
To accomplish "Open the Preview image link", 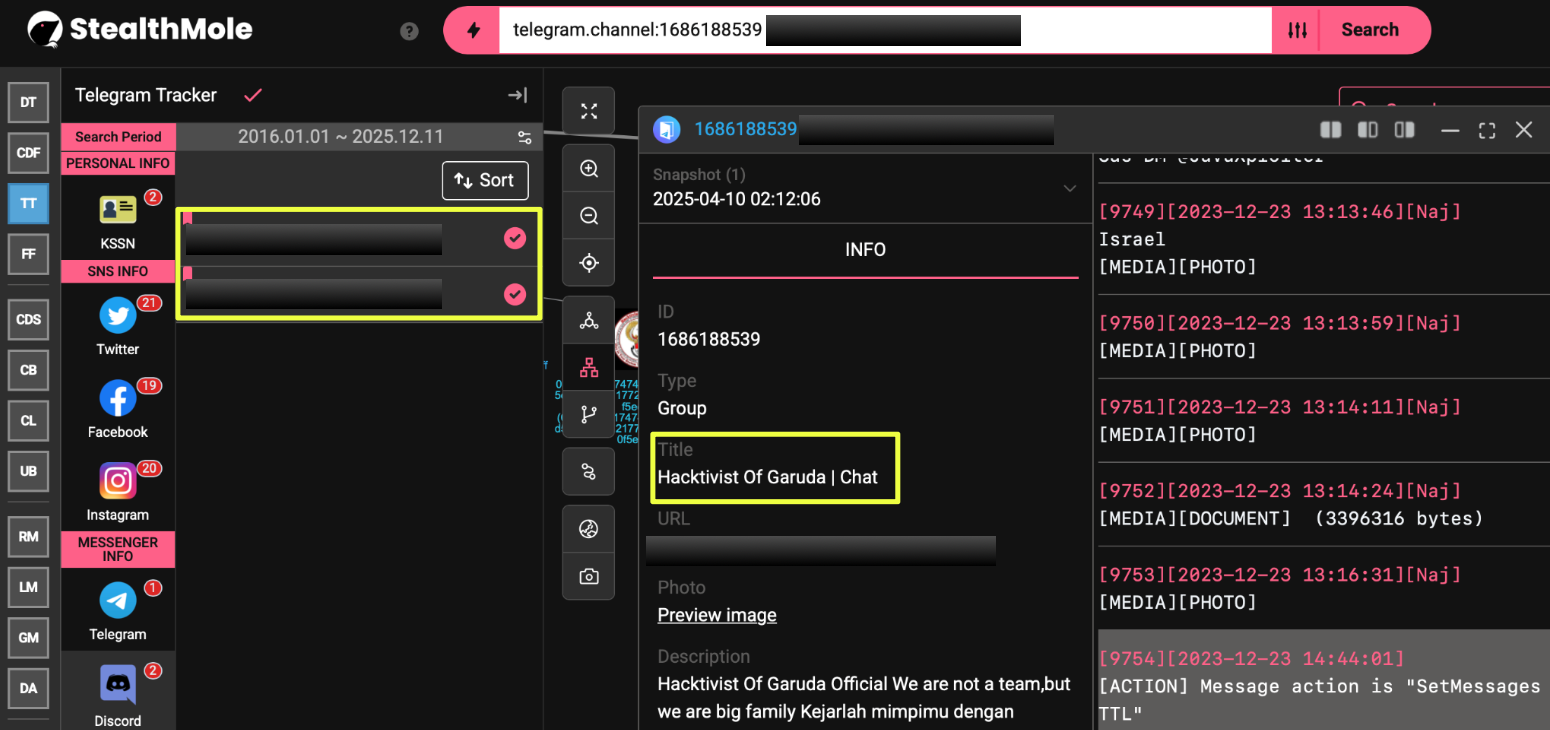I will click(x=716, y=615).
